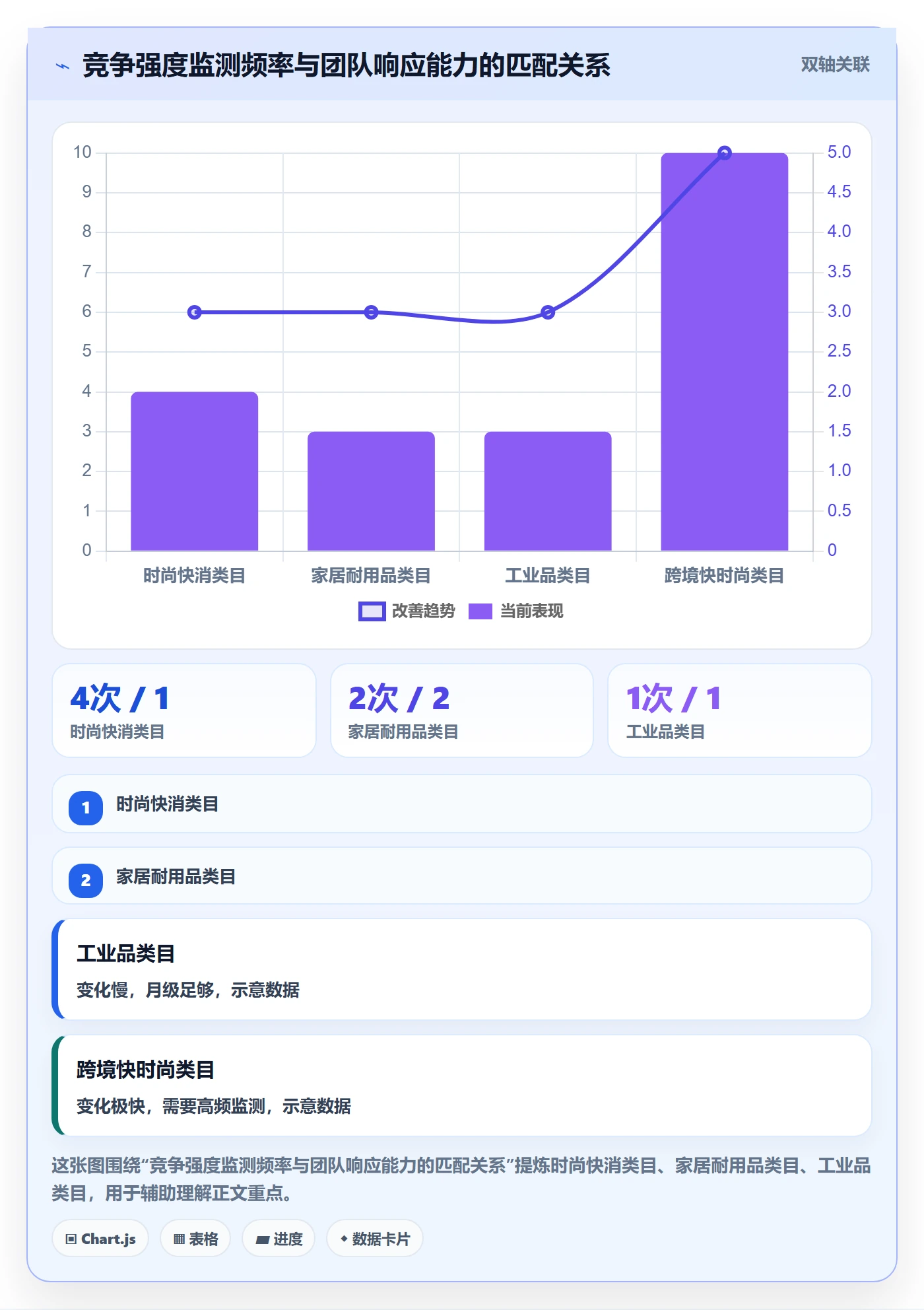This screenshot has height=1310, width=924.
Task: Select the 表格 tag
Action: tap(195, 1239)
